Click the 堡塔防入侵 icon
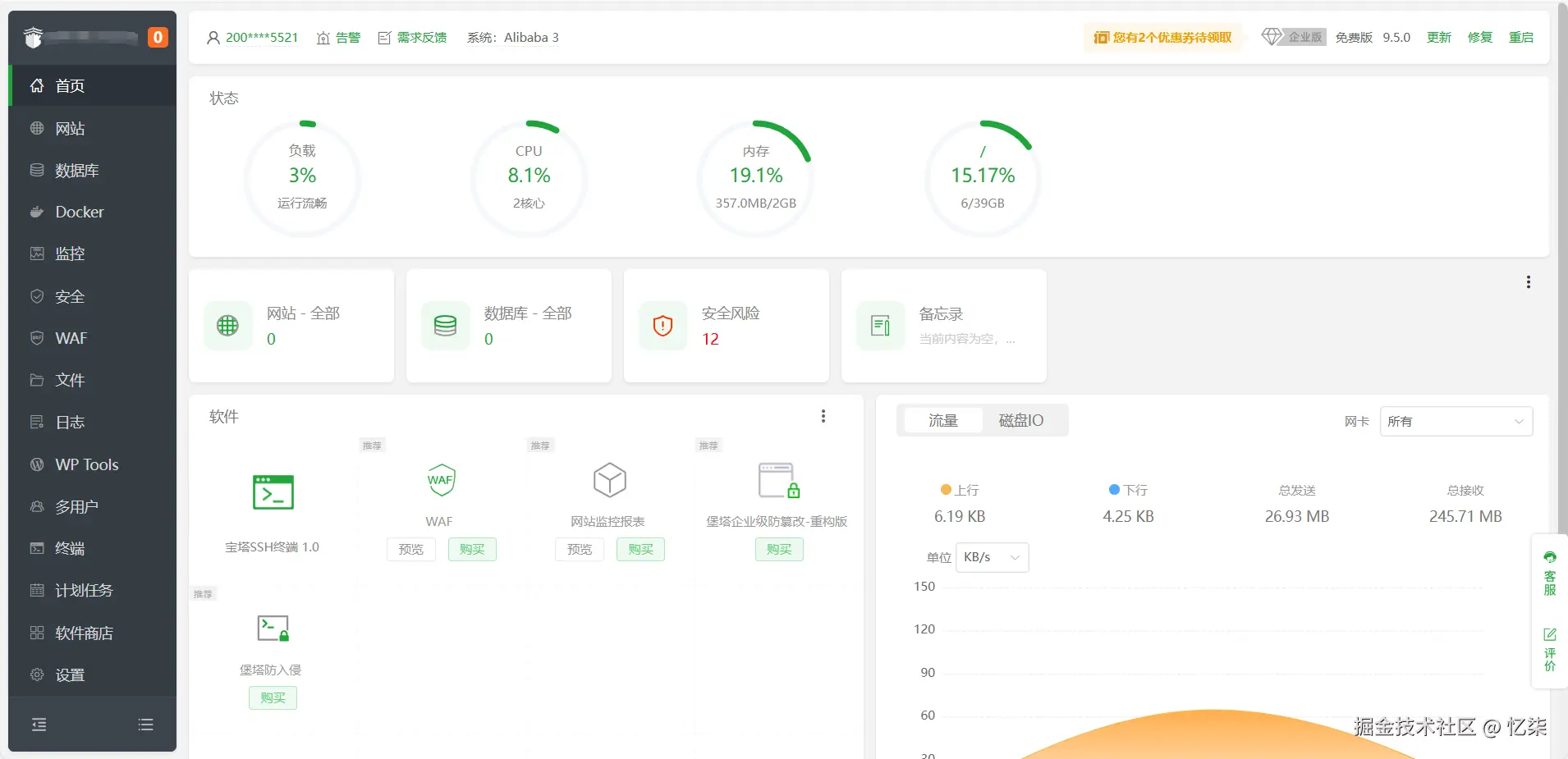This screenshot has height=759, width=1568. [x=273, y=629]
